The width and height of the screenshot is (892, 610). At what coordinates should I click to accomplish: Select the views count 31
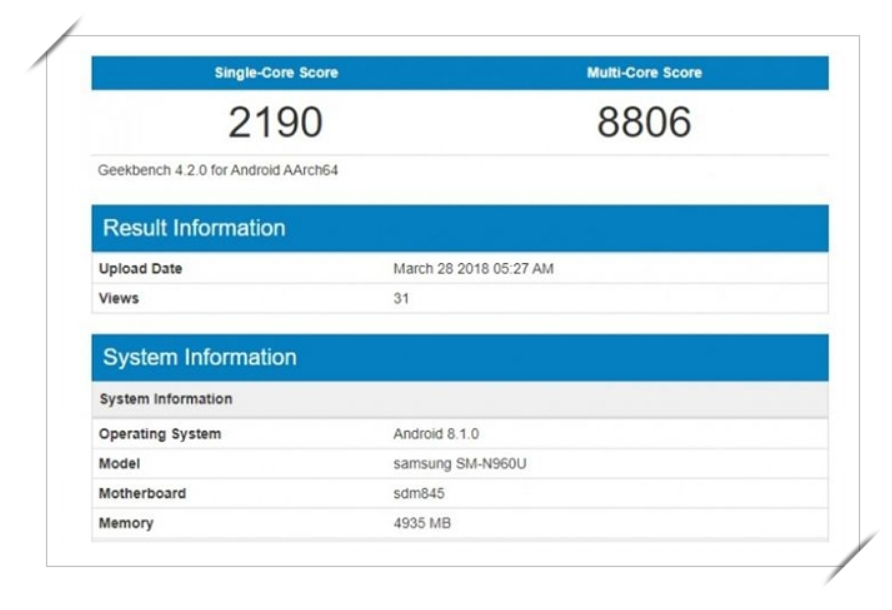[x=401, y=298]
